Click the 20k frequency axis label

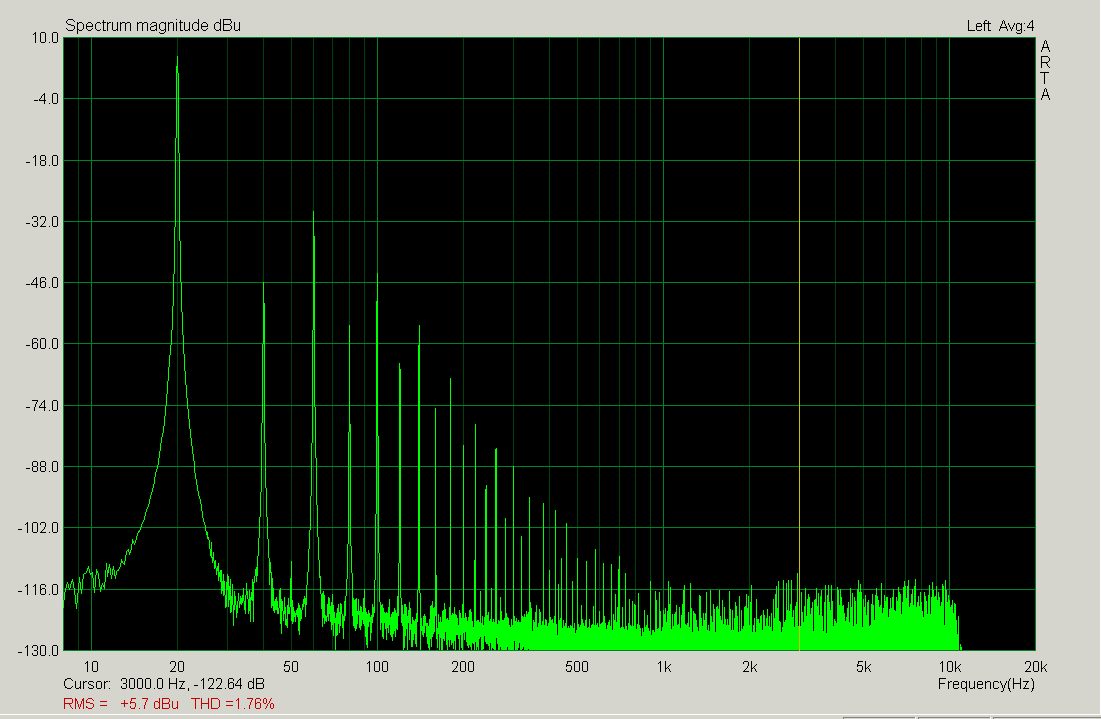pyautogui.click(x=1036, y=667)
